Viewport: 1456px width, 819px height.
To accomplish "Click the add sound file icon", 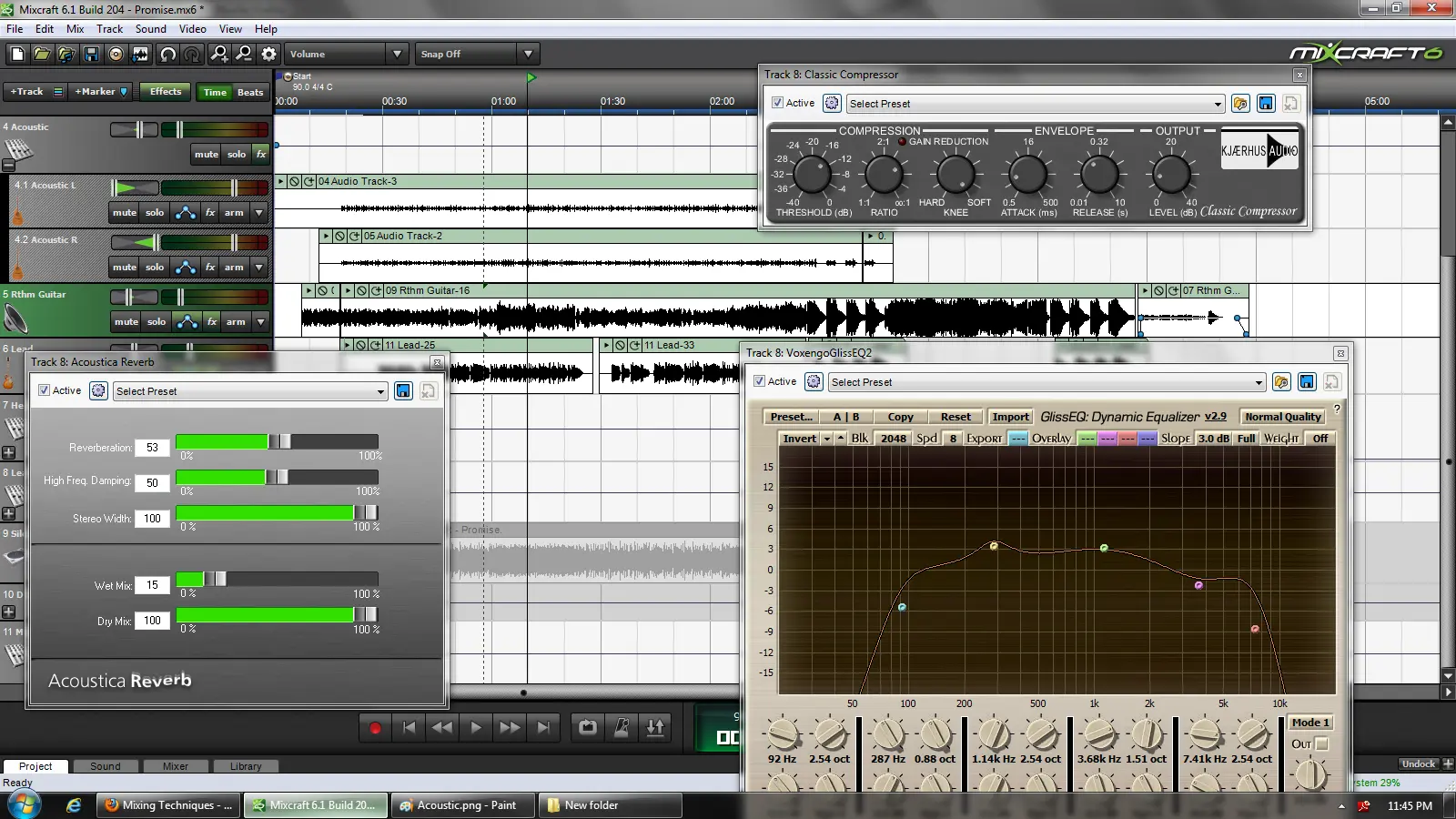I will pos(66,55).
